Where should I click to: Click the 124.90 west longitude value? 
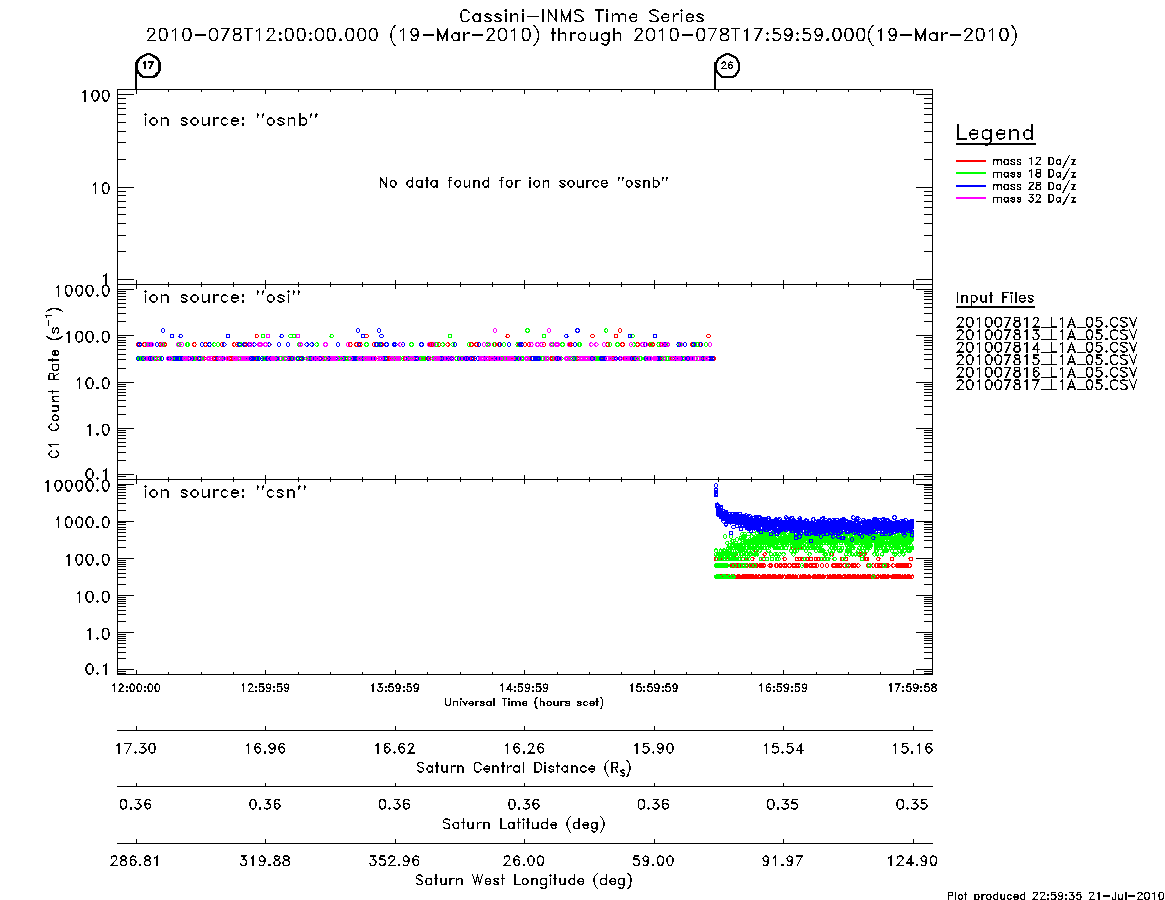pos(912,861)
